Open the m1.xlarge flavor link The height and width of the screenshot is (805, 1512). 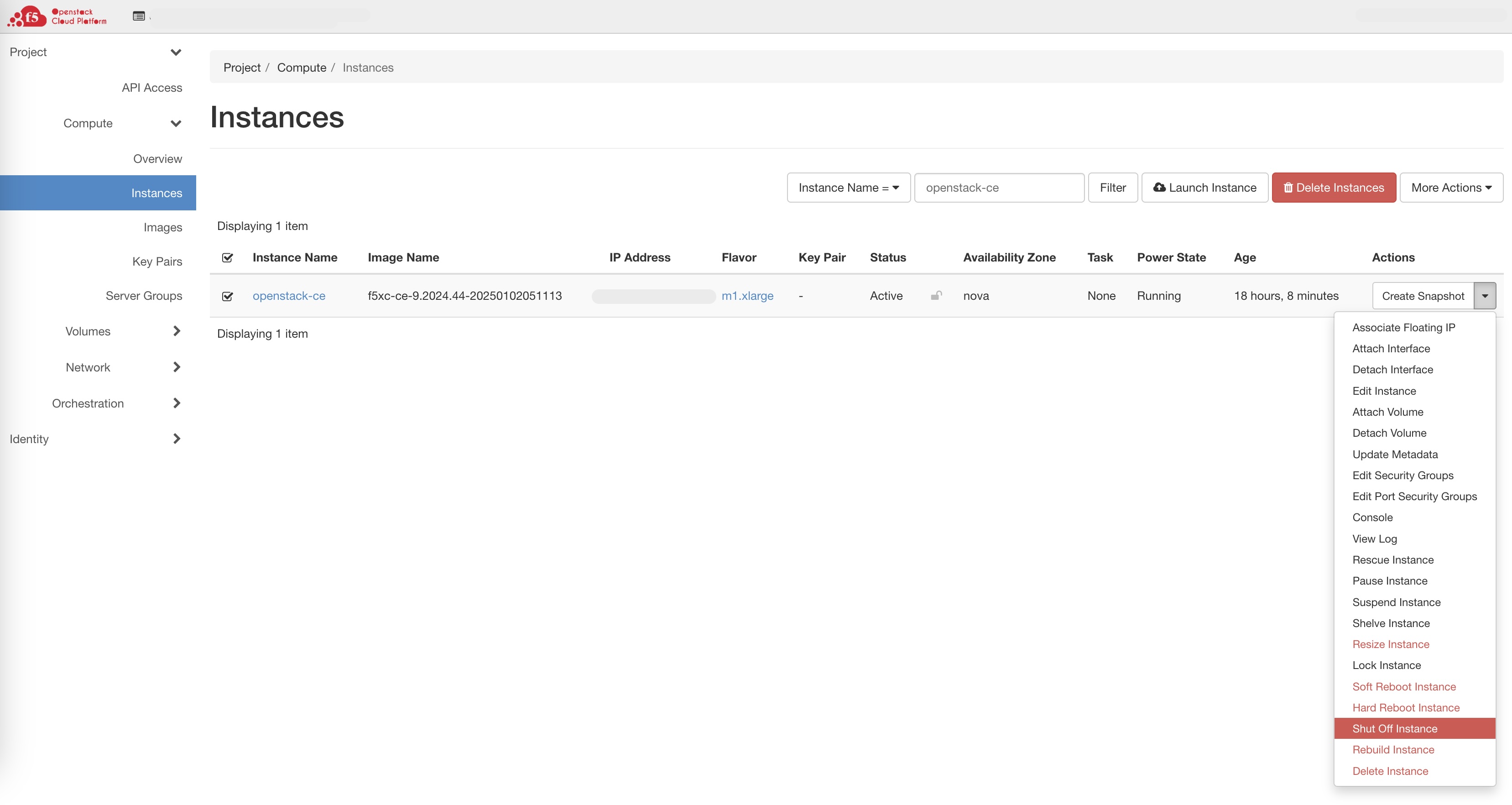747,296
